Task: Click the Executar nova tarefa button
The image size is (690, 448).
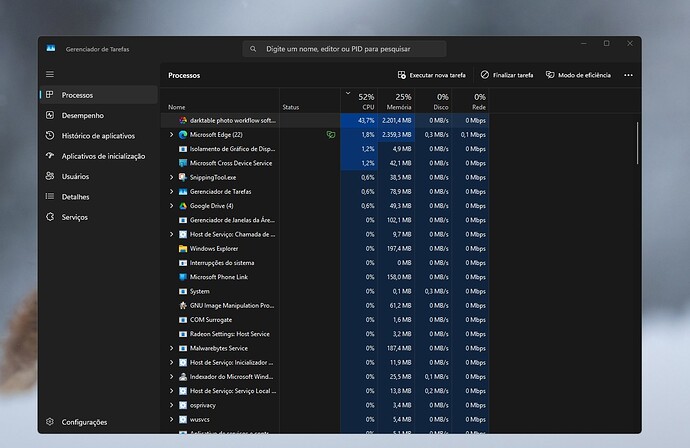Action: click(431, 75)
